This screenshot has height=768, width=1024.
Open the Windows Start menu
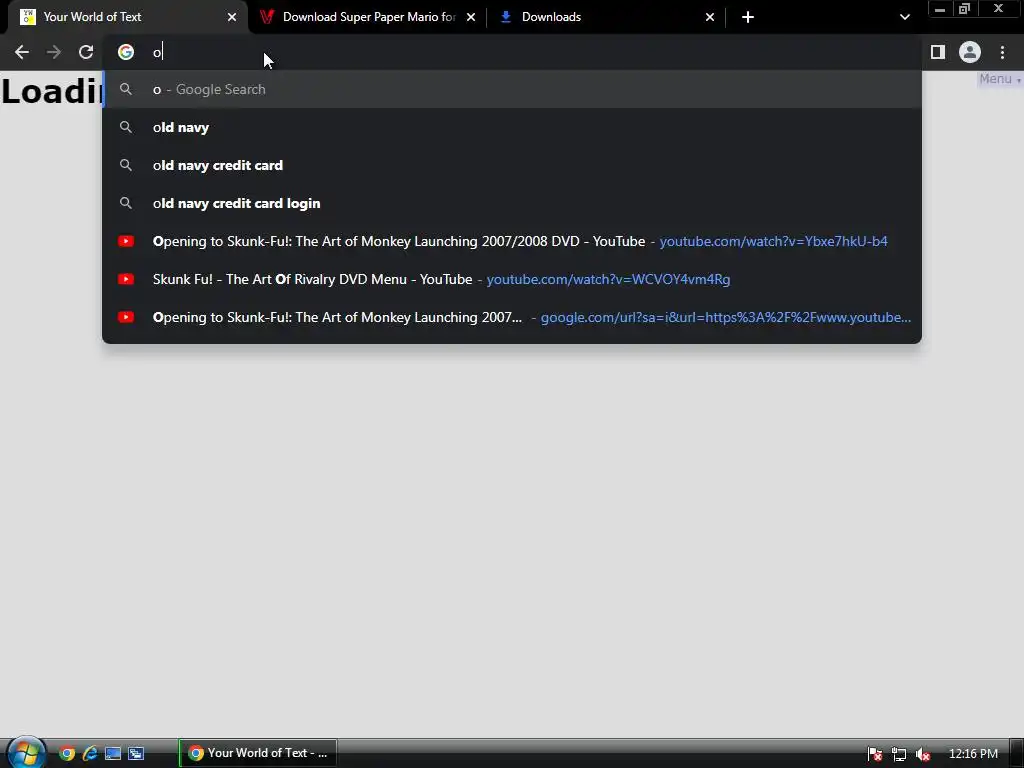pos(25,752)
